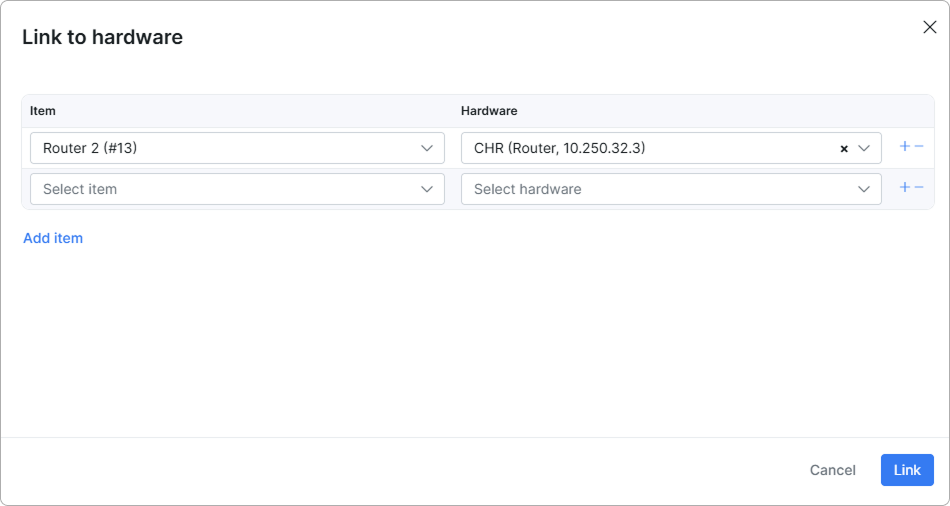The image size is (950, 506).
Task: Click the Item column header
Action: click(42, 111)
